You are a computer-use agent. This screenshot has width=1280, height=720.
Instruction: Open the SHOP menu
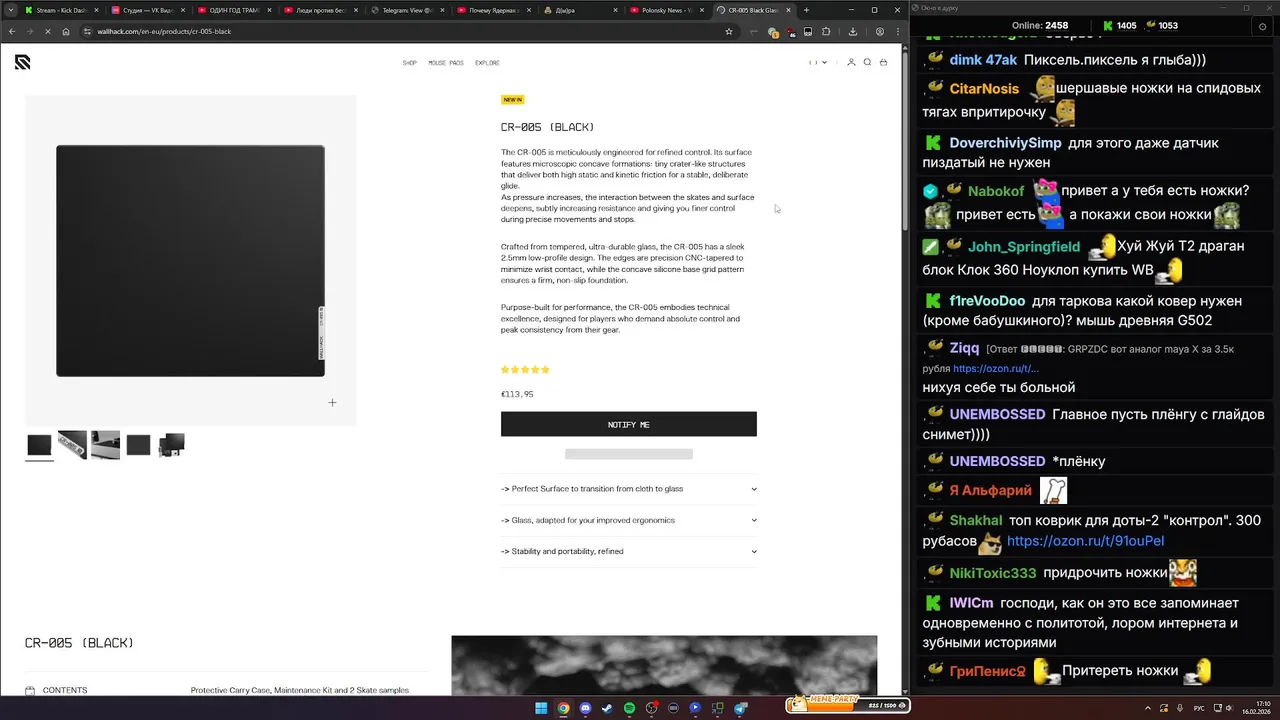tap(410, 62)
